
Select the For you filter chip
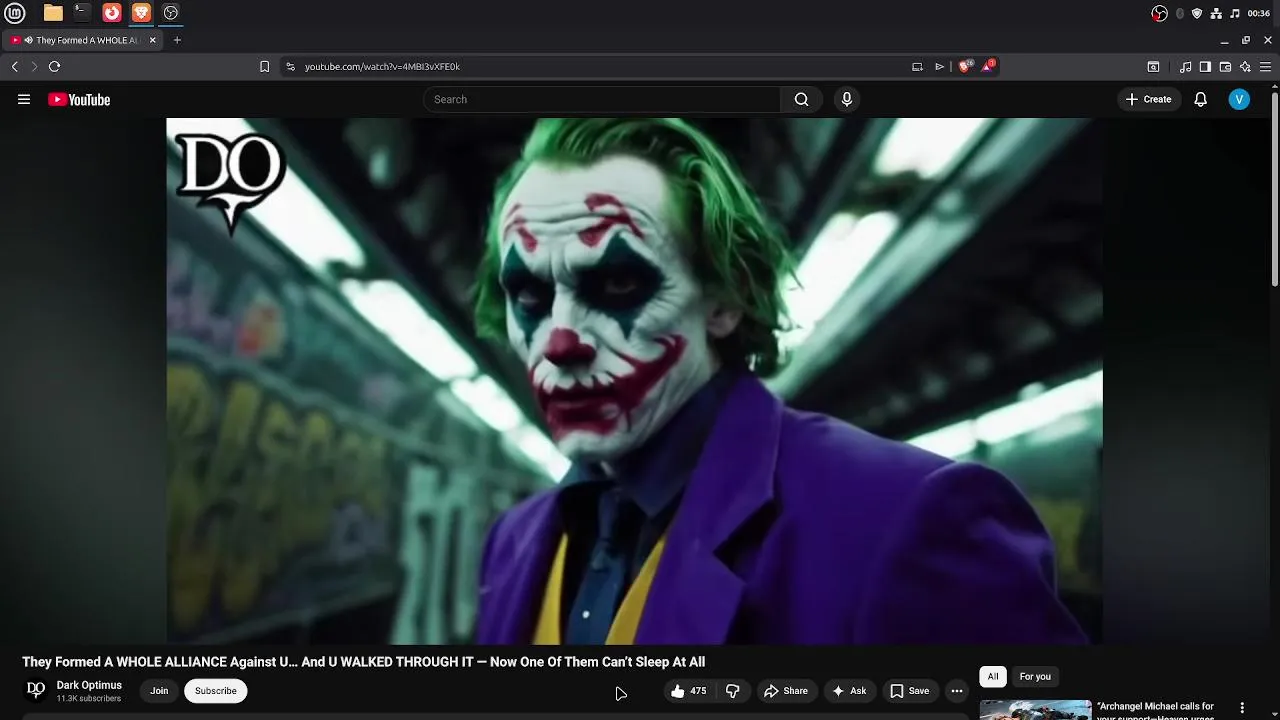1035,677
